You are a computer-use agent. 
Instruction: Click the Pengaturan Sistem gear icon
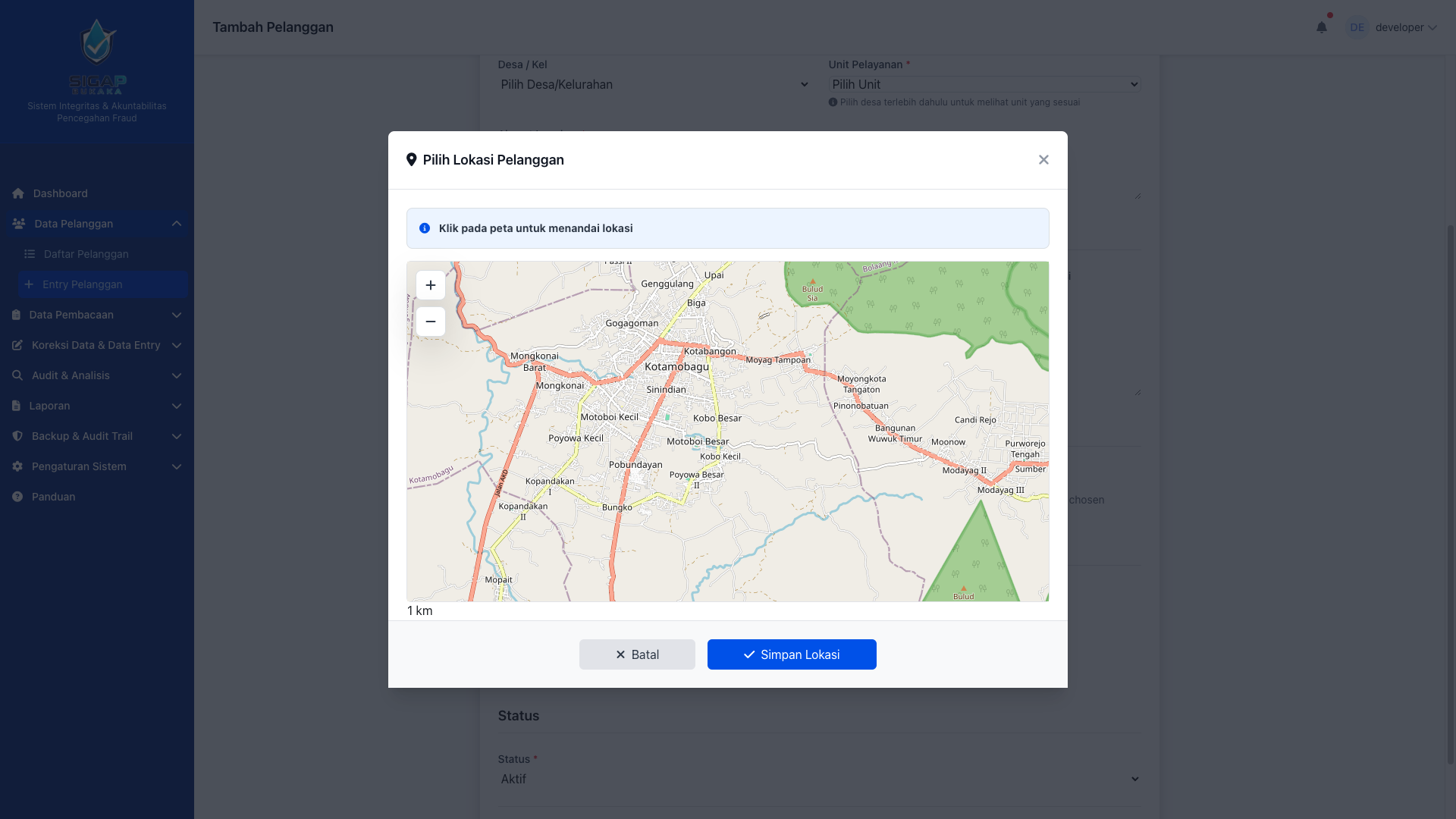(x=17, y=466)
